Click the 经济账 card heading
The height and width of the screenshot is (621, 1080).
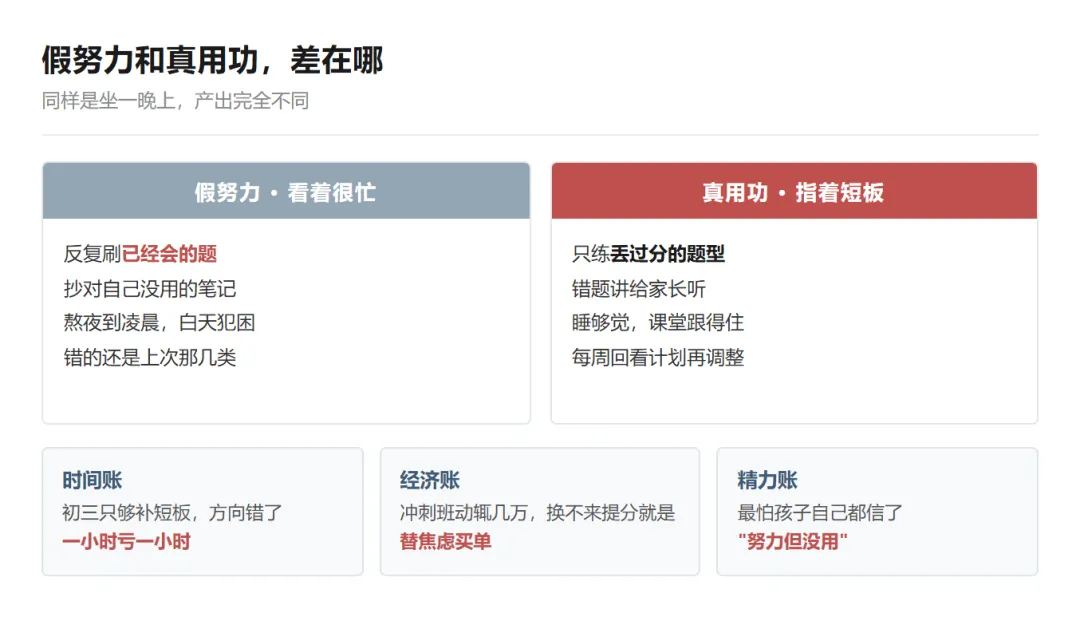click(430, 480)
